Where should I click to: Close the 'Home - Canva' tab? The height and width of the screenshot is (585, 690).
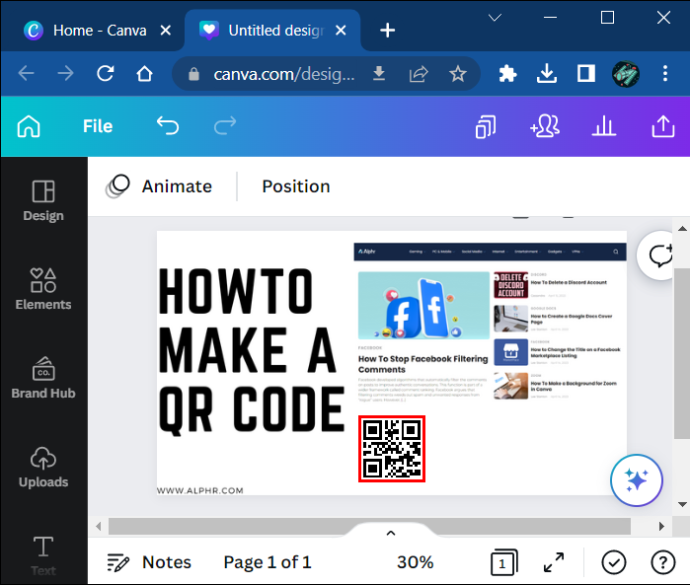pos(165,30)
